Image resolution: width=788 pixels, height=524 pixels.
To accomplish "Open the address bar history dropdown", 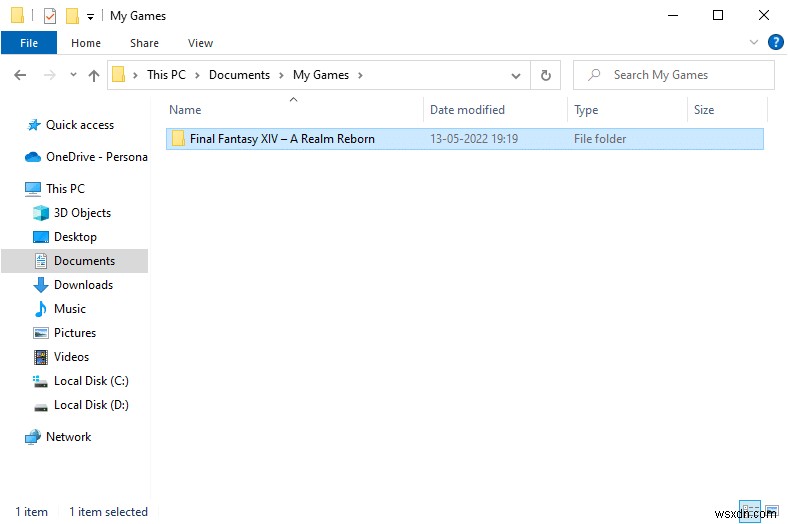I will pyautogui.click(x=516, y=75).
